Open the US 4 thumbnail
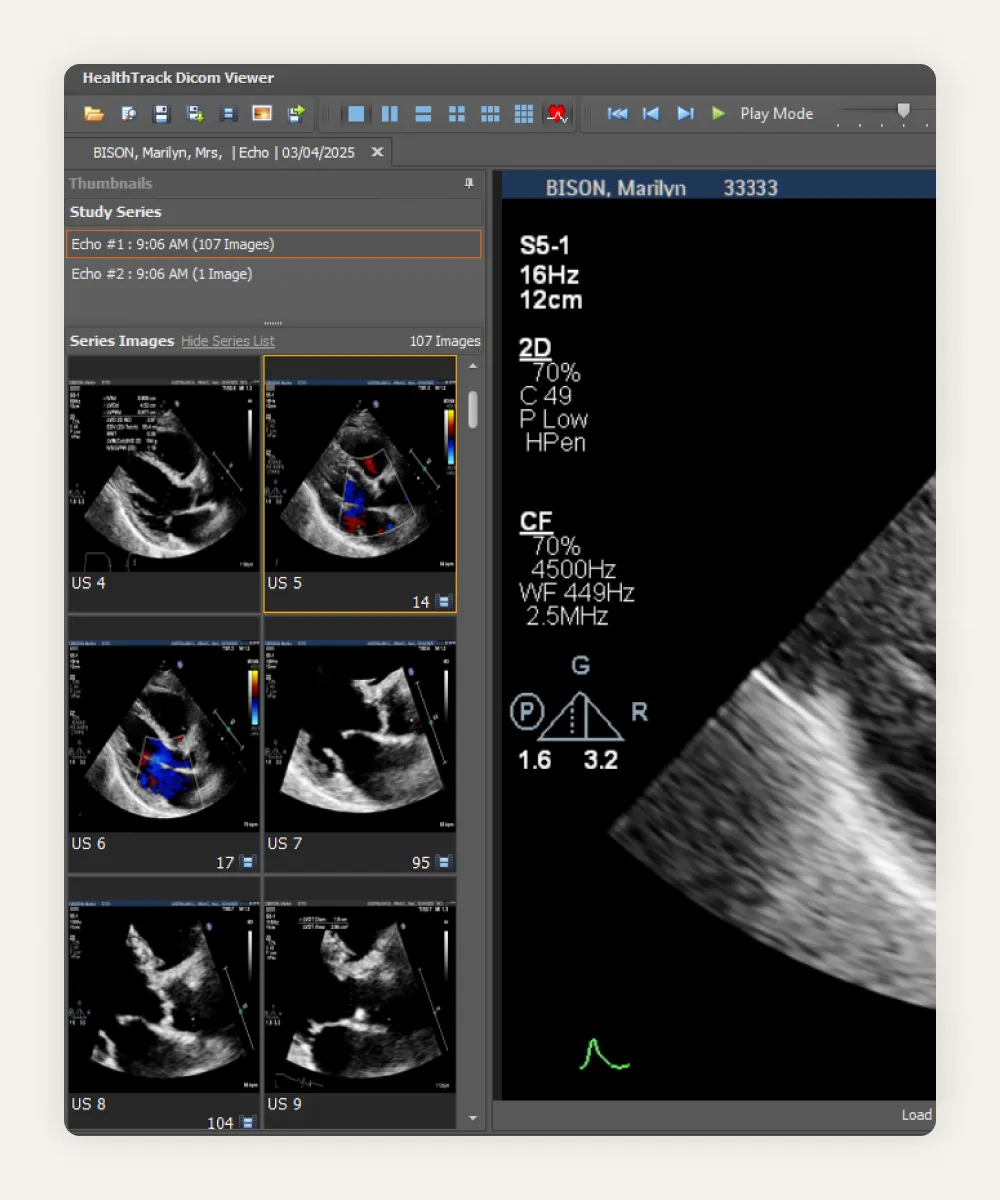Screen dimensions: 1000x1200 164,484
